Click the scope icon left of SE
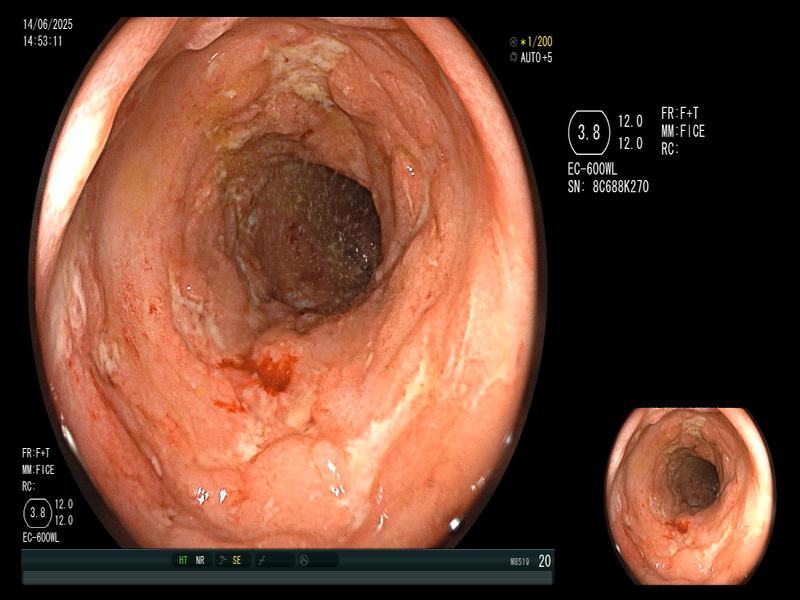Viewport: 800px width, 600px height. 222,560
